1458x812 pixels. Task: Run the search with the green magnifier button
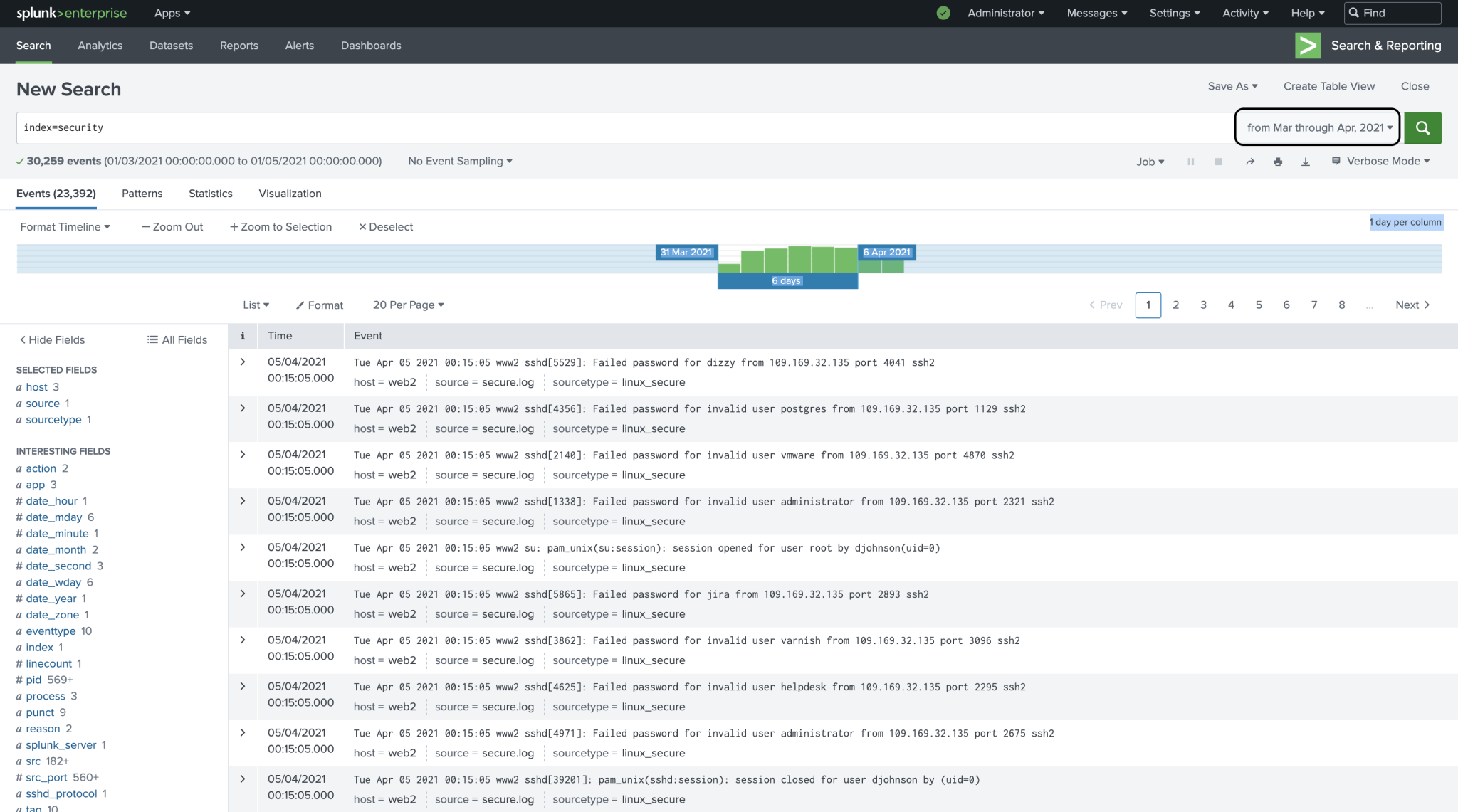(x=1422, y=127)
